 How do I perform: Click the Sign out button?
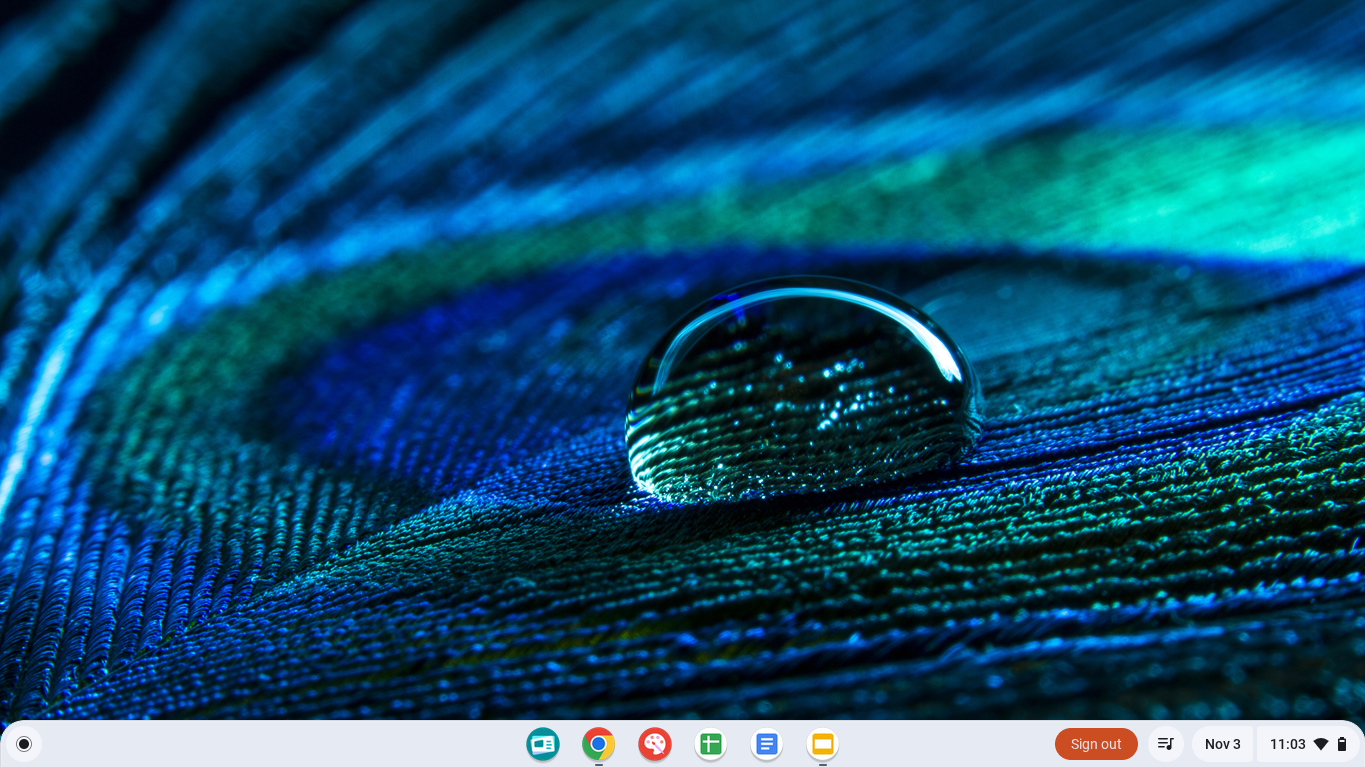pos(1096,744)
